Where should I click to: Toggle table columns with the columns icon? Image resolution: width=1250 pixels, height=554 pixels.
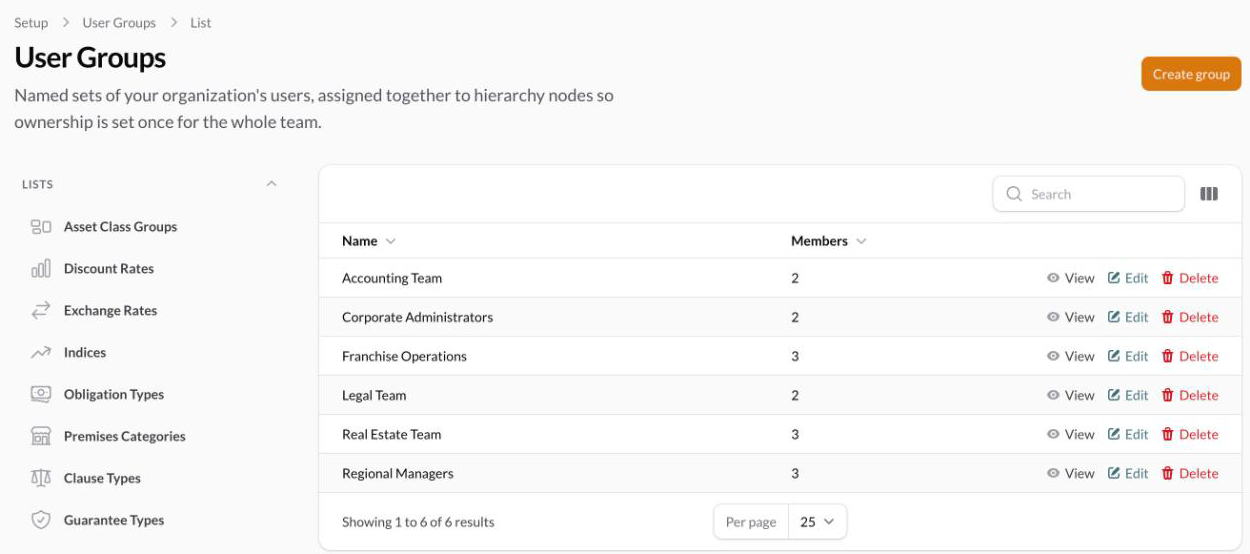pyautogui.click(x=1209, y=194)
